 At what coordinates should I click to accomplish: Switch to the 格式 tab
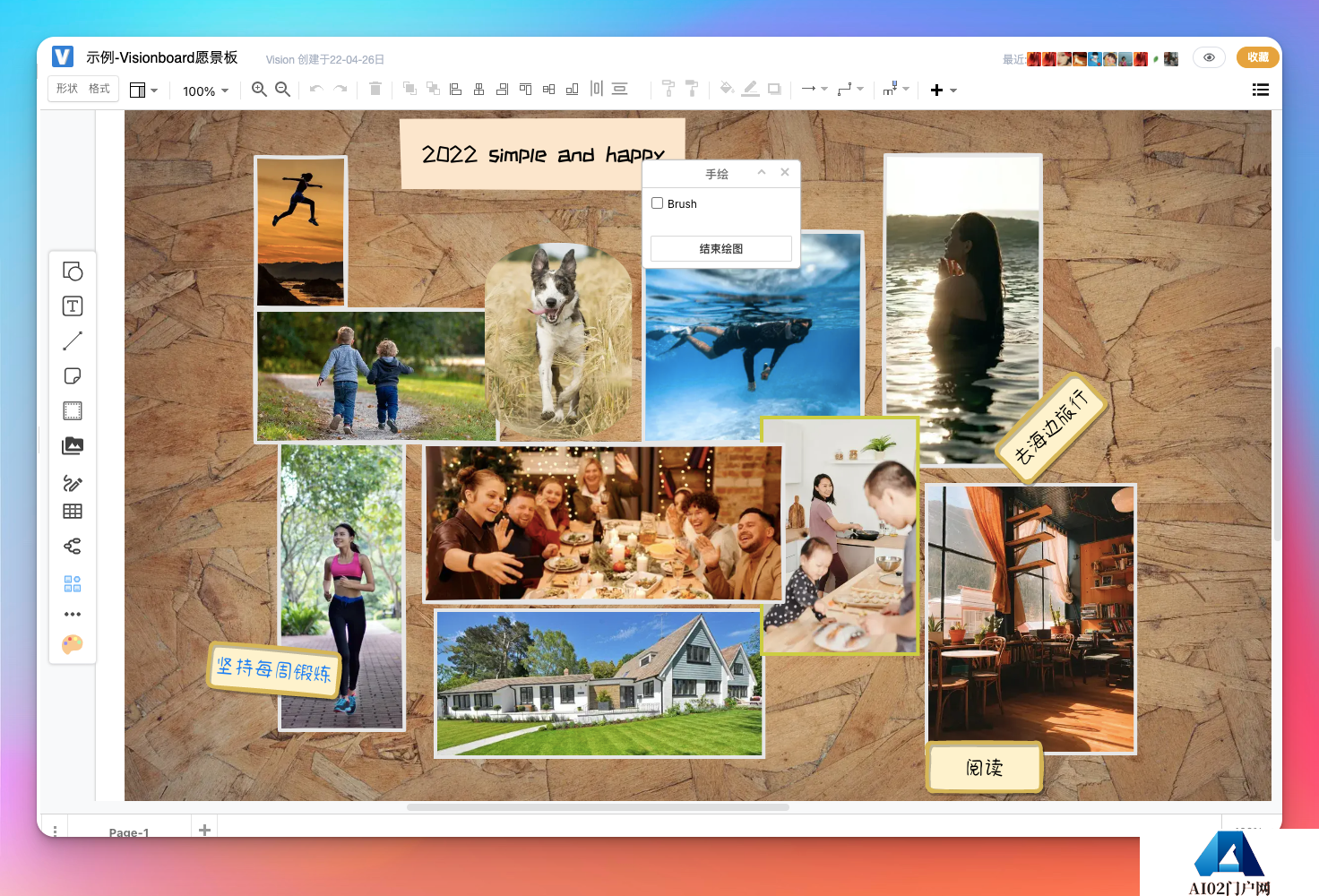[99, 89]
